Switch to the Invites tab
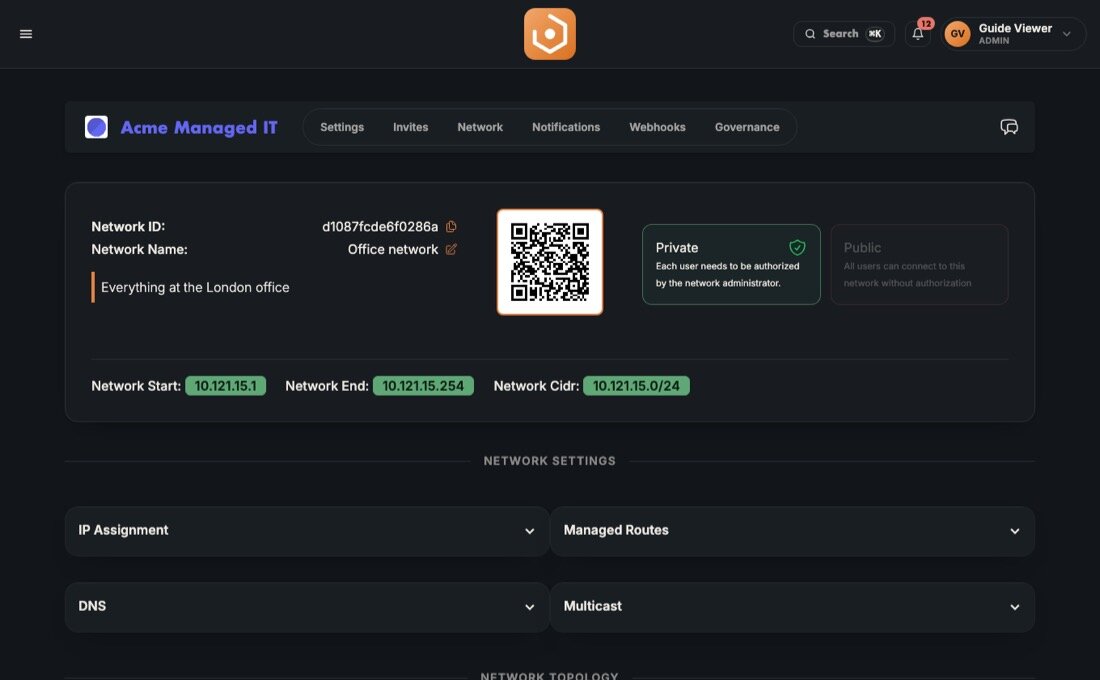The height and width of the screenshot is (680, 1100). tap(410, 127)
